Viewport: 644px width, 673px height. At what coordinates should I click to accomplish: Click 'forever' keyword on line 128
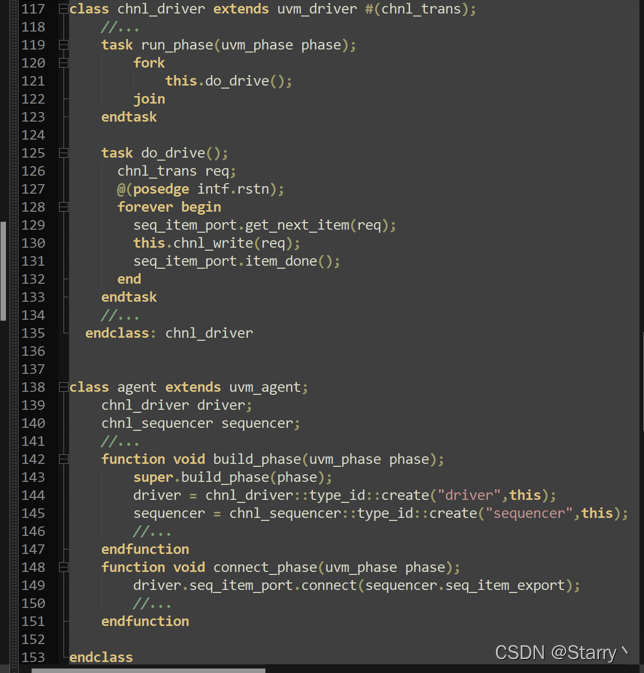(145, 207)
